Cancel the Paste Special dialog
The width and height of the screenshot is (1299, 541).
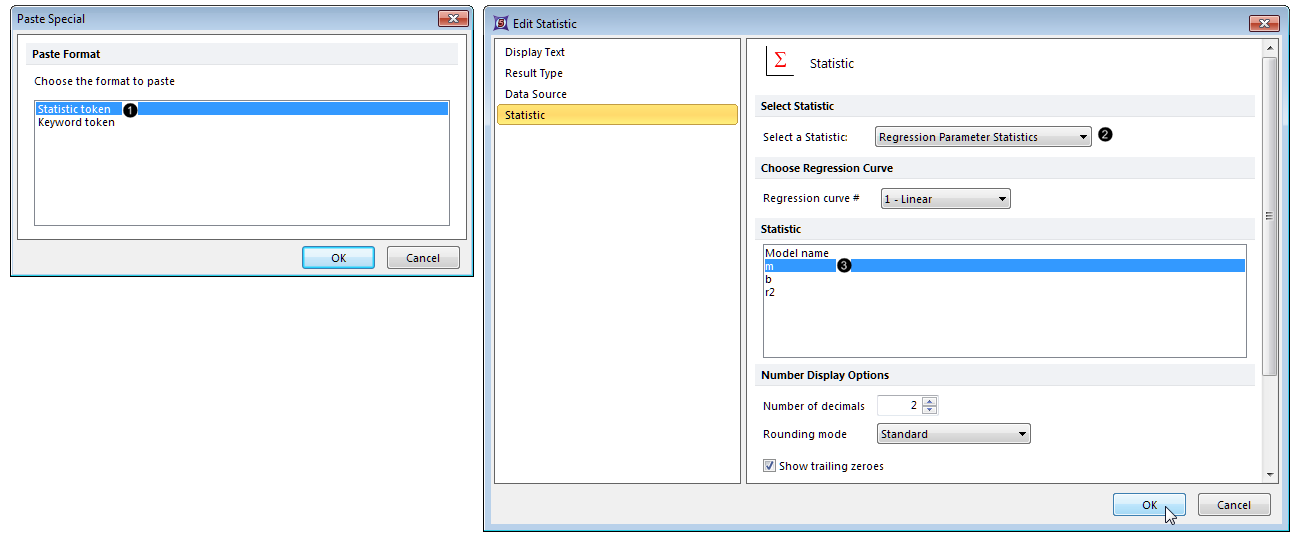point(423,258)
